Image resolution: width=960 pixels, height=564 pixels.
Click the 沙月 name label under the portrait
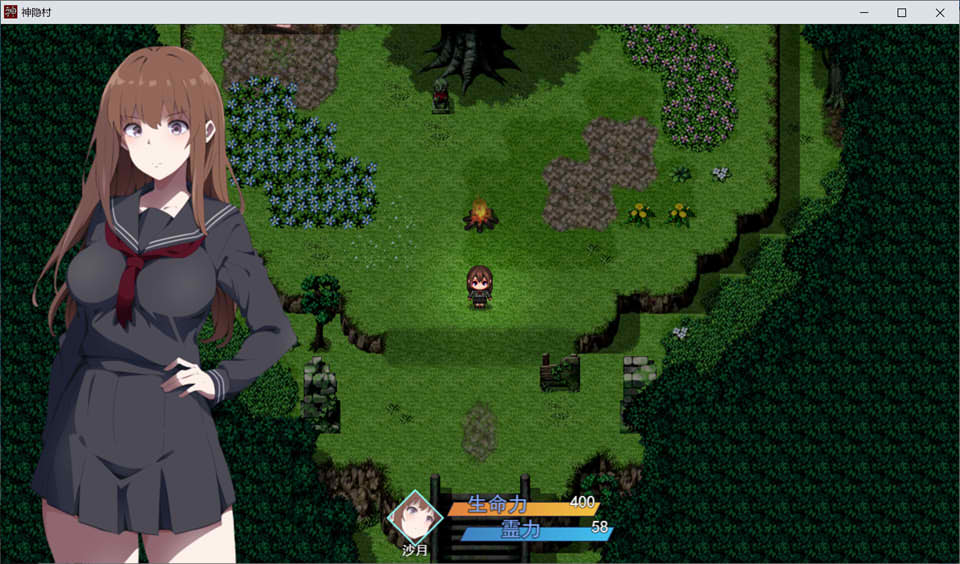pos(415,550)
